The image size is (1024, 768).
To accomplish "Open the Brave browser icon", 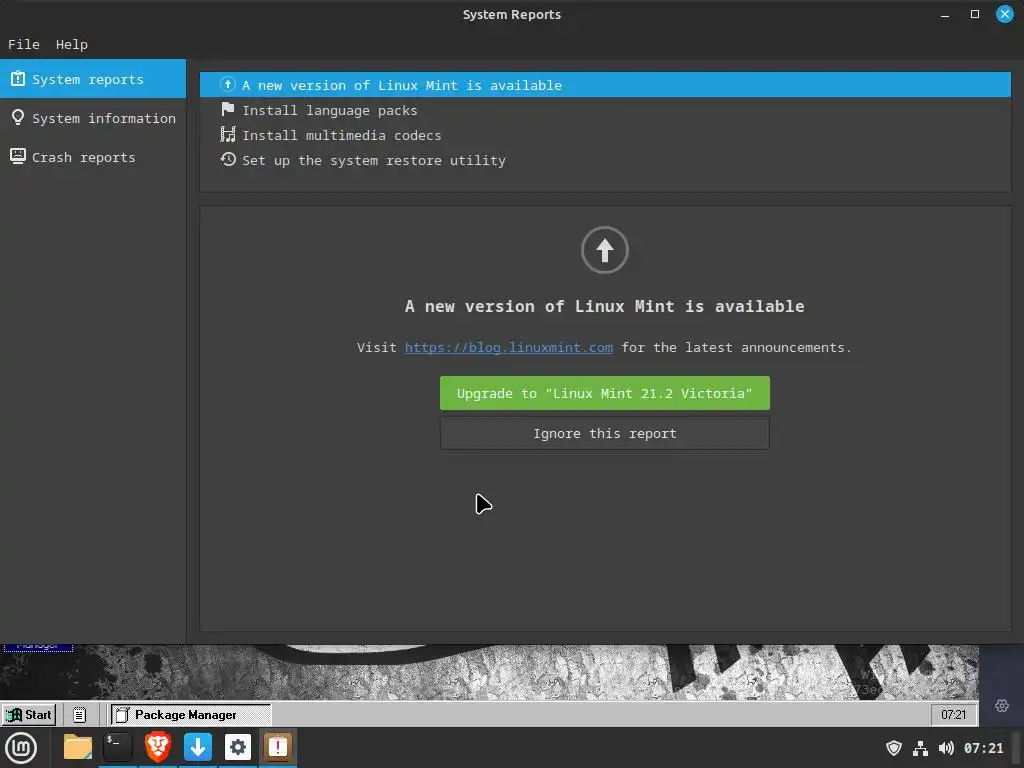I will [x=158, y=747].
